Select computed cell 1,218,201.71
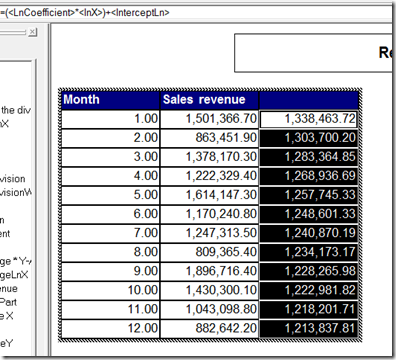 pyautogui.click(x=309, y=309)
